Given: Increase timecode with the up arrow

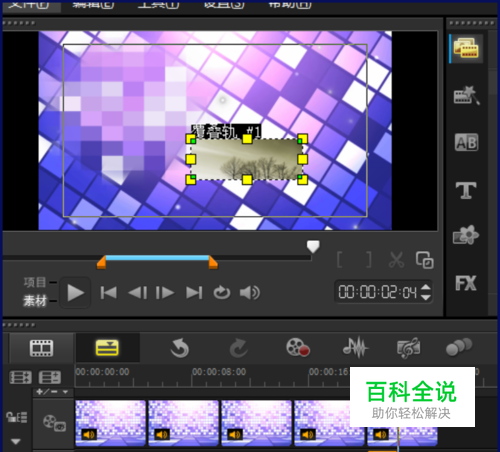Looking at the screenshot, I should [426, 288].
